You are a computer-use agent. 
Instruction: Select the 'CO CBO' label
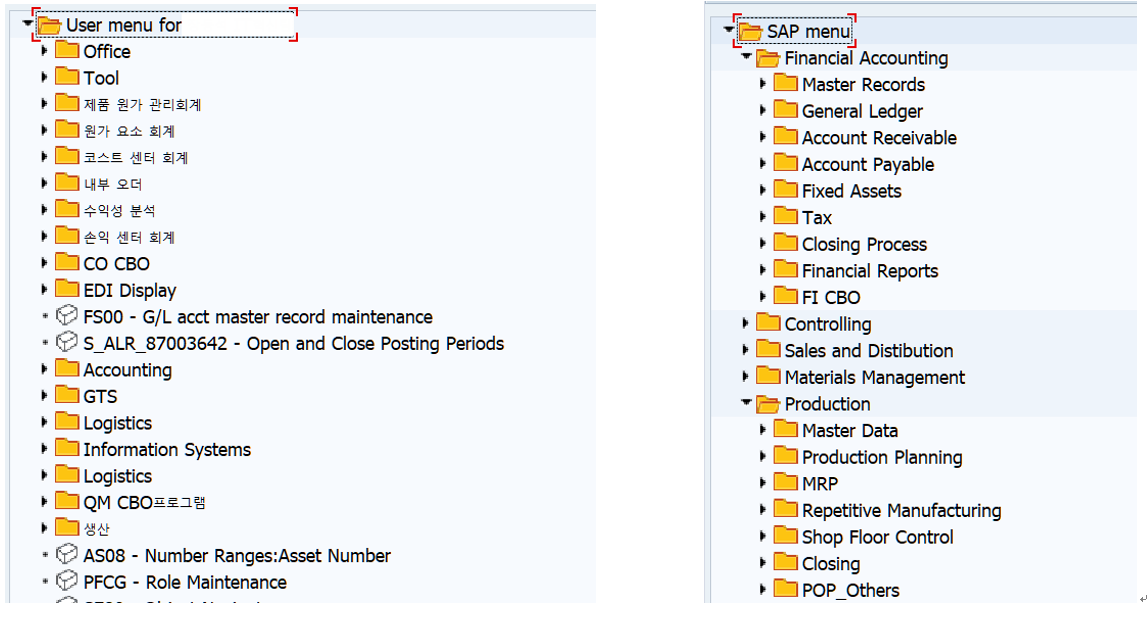(116, 263)
